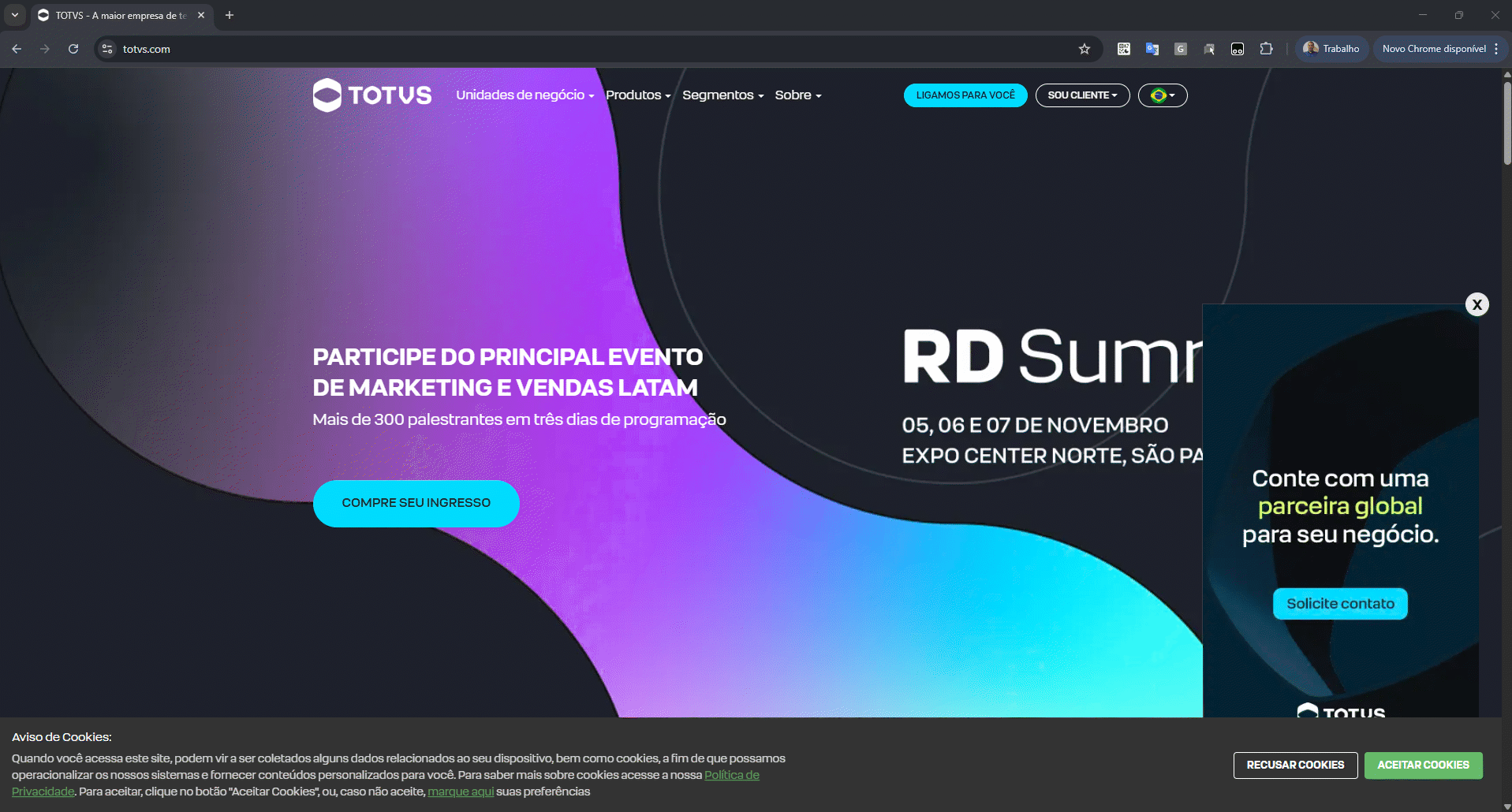Click the RD Summit banner title
Screen dimensions: 1512x812
pyautogui.click(x=1052, y=357)
